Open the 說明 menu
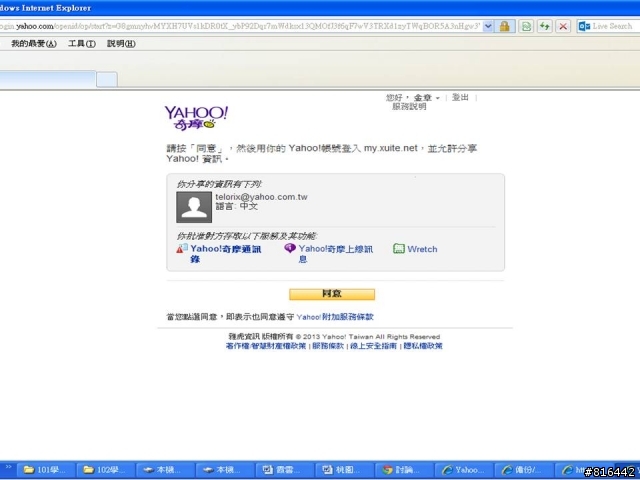This screenshot has width=640, height=480. (121, 44)
